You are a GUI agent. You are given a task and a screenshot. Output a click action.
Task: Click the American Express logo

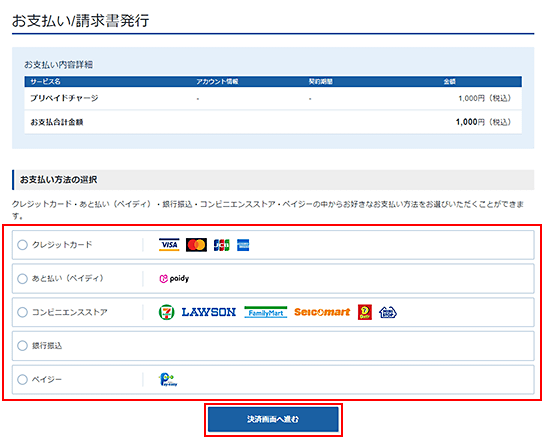[243, 245]
